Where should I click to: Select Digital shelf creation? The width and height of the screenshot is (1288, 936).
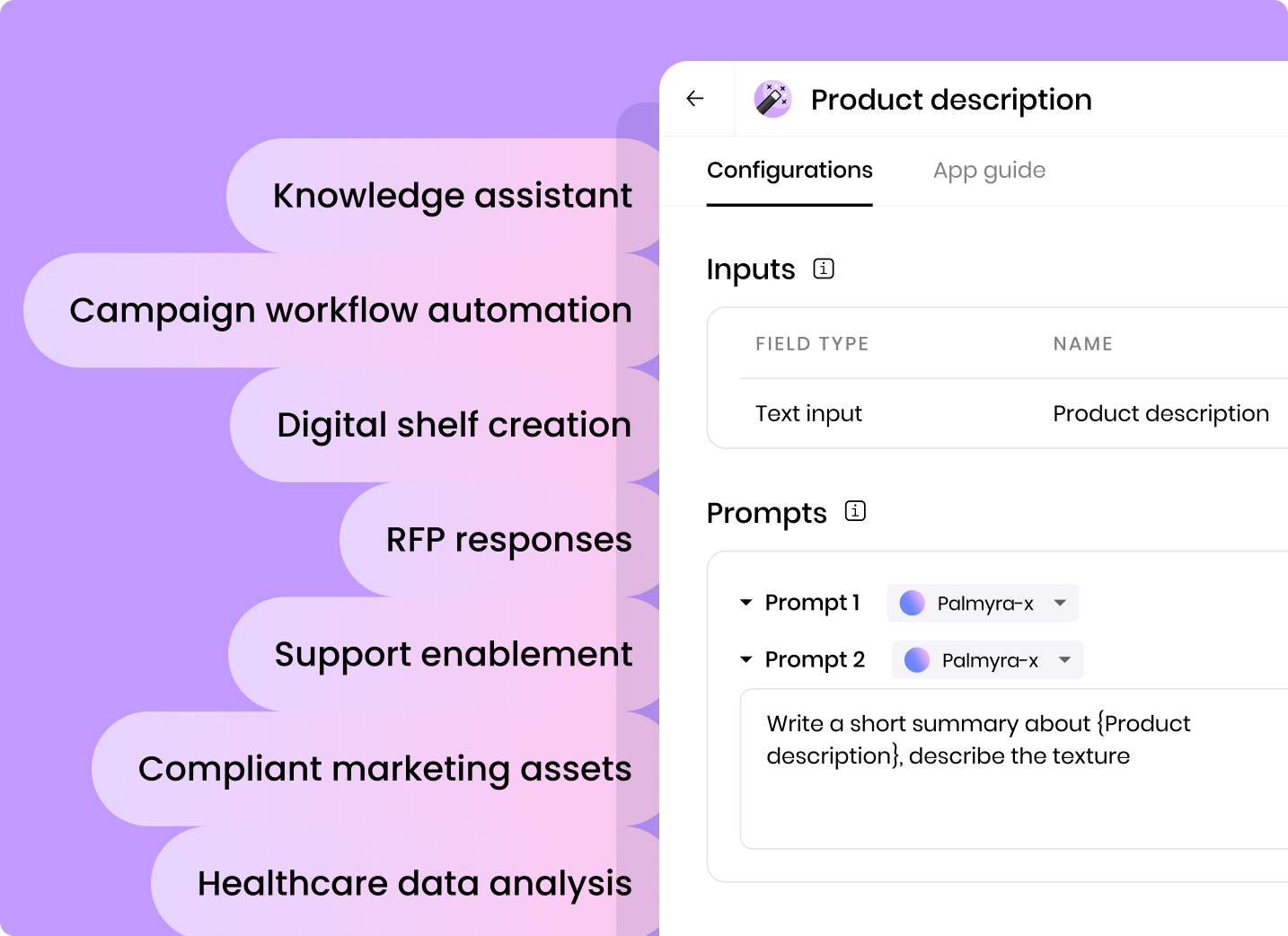[x=454, y=425]
